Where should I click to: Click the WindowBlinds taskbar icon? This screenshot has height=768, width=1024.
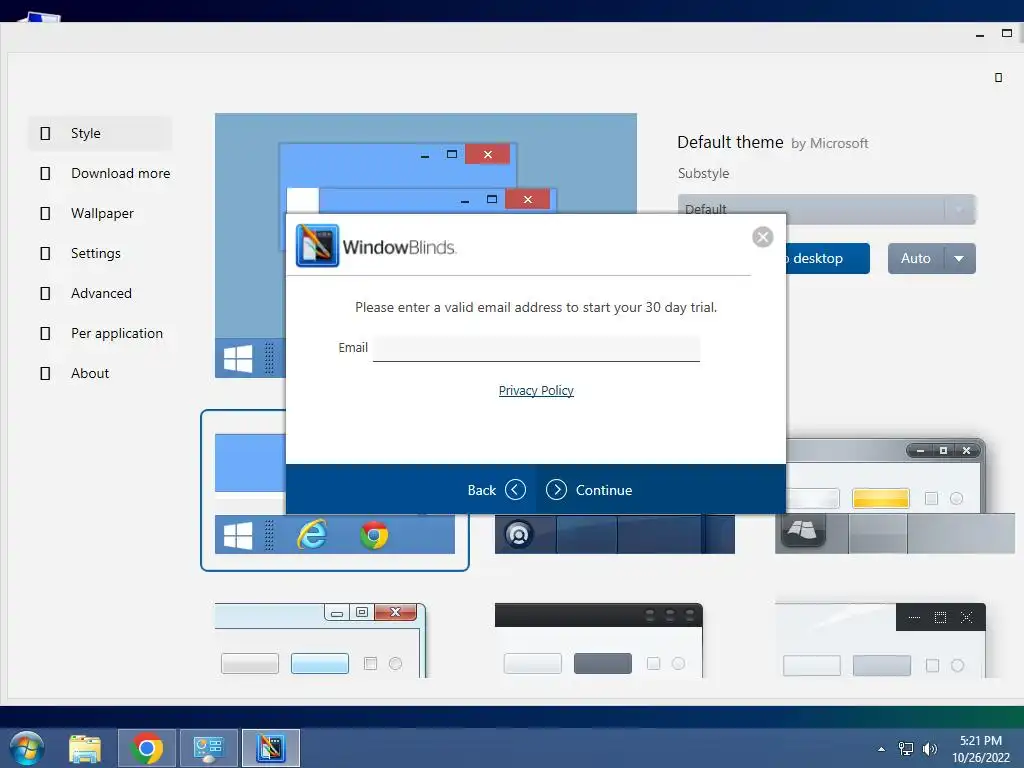click(x=271, y=748)
